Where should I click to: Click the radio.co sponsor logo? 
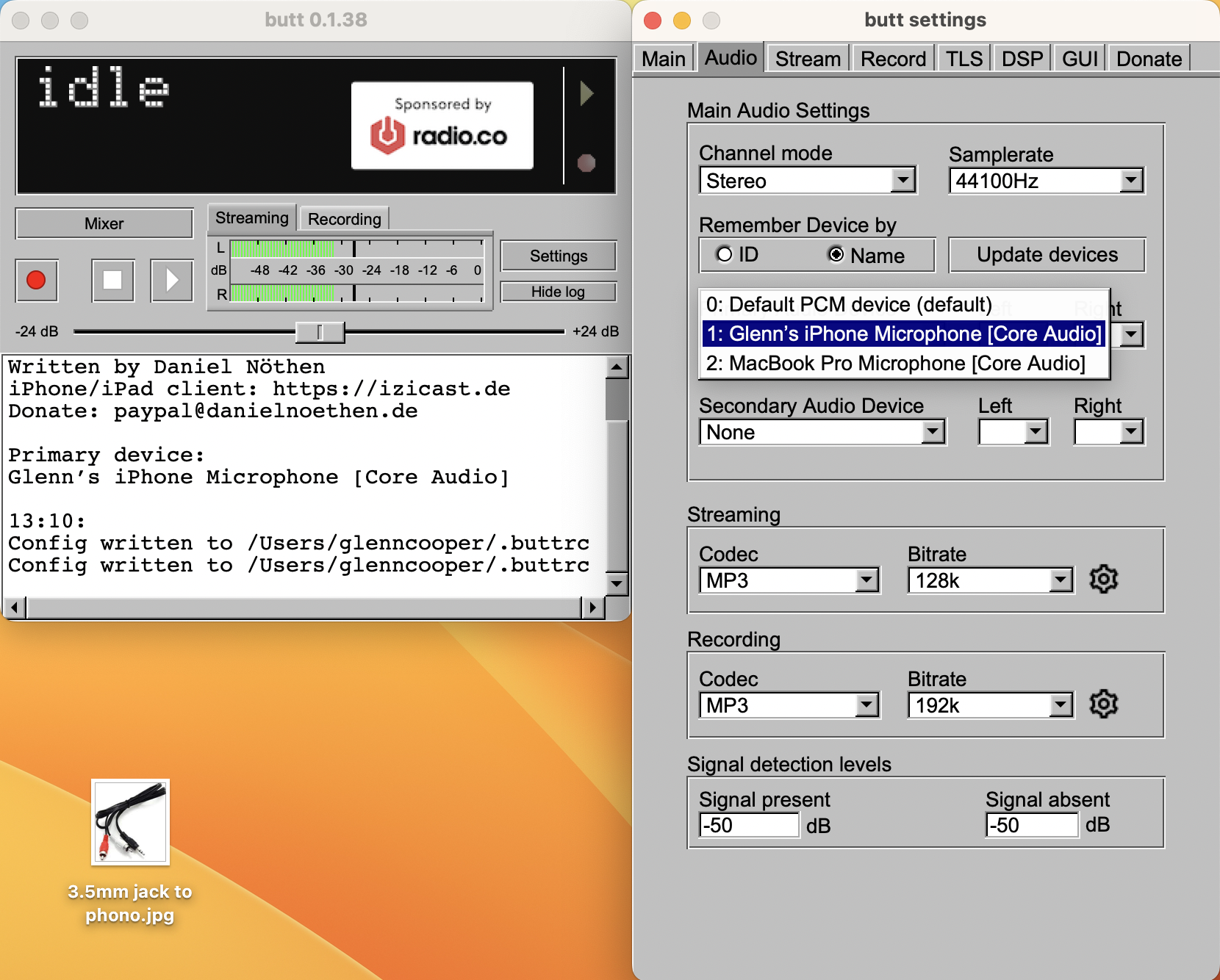tap(442, 126)
